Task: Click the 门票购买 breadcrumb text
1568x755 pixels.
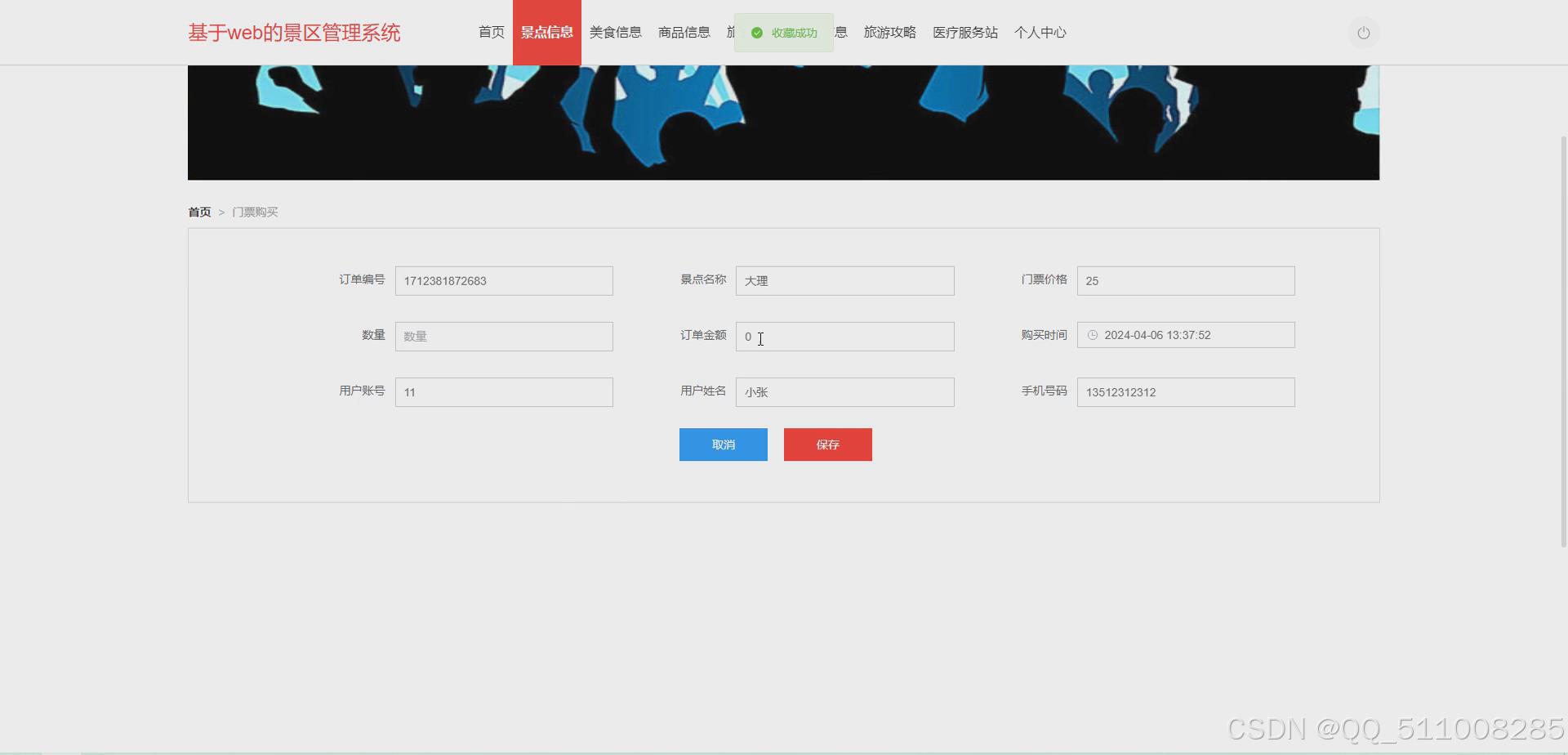Action: [255, 212]
